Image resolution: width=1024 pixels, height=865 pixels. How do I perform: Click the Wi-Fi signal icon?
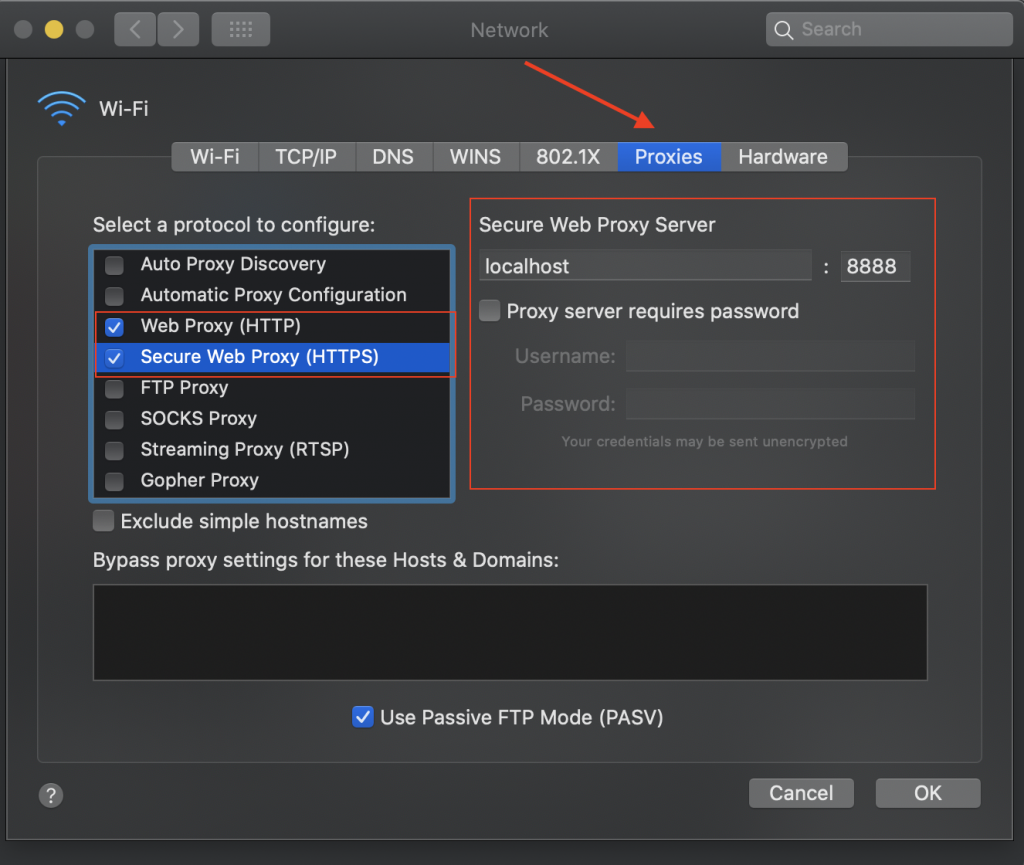point(61,108)
